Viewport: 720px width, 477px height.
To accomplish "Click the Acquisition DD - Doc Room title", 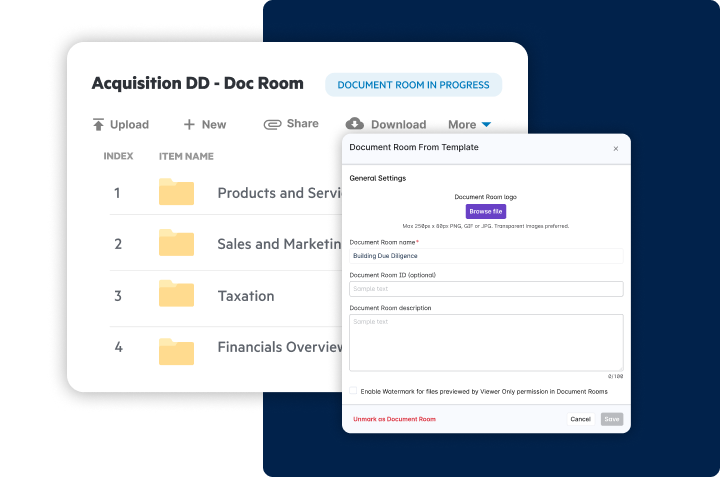I will tap(197, 83).
